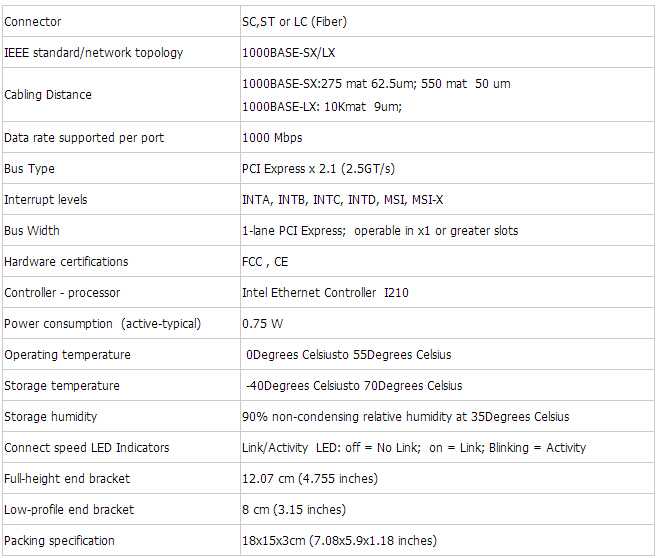The height and width of the screenshot is (558, 659).
Task: Click the IEEE standard/network topology label
Action: pos(93,53)
